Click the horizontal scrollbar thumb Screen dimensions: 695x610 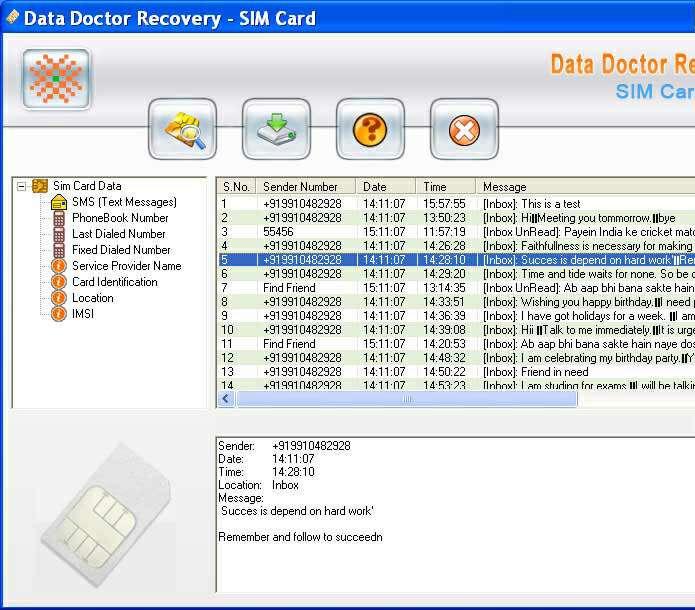(407, 399)
